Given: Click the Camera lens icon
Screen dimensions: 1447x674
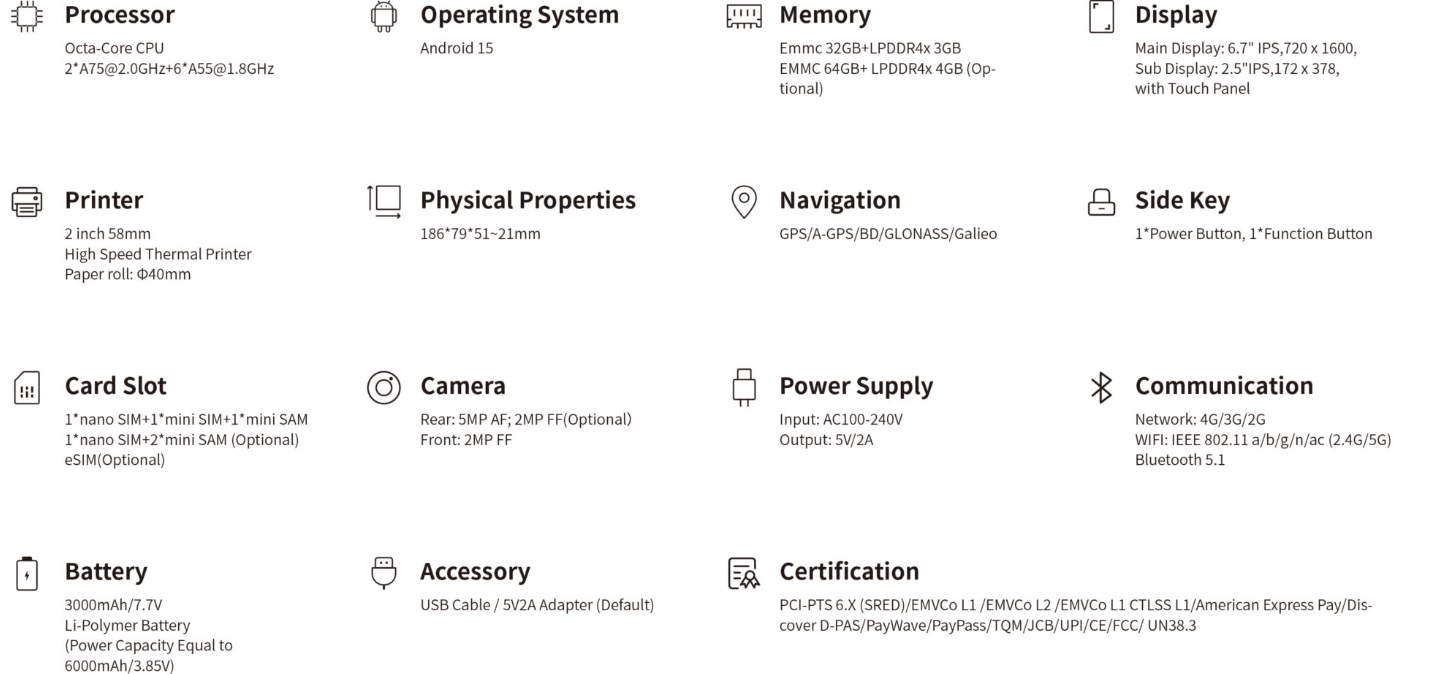Looking at the screenshot, I should coord(384,387).
